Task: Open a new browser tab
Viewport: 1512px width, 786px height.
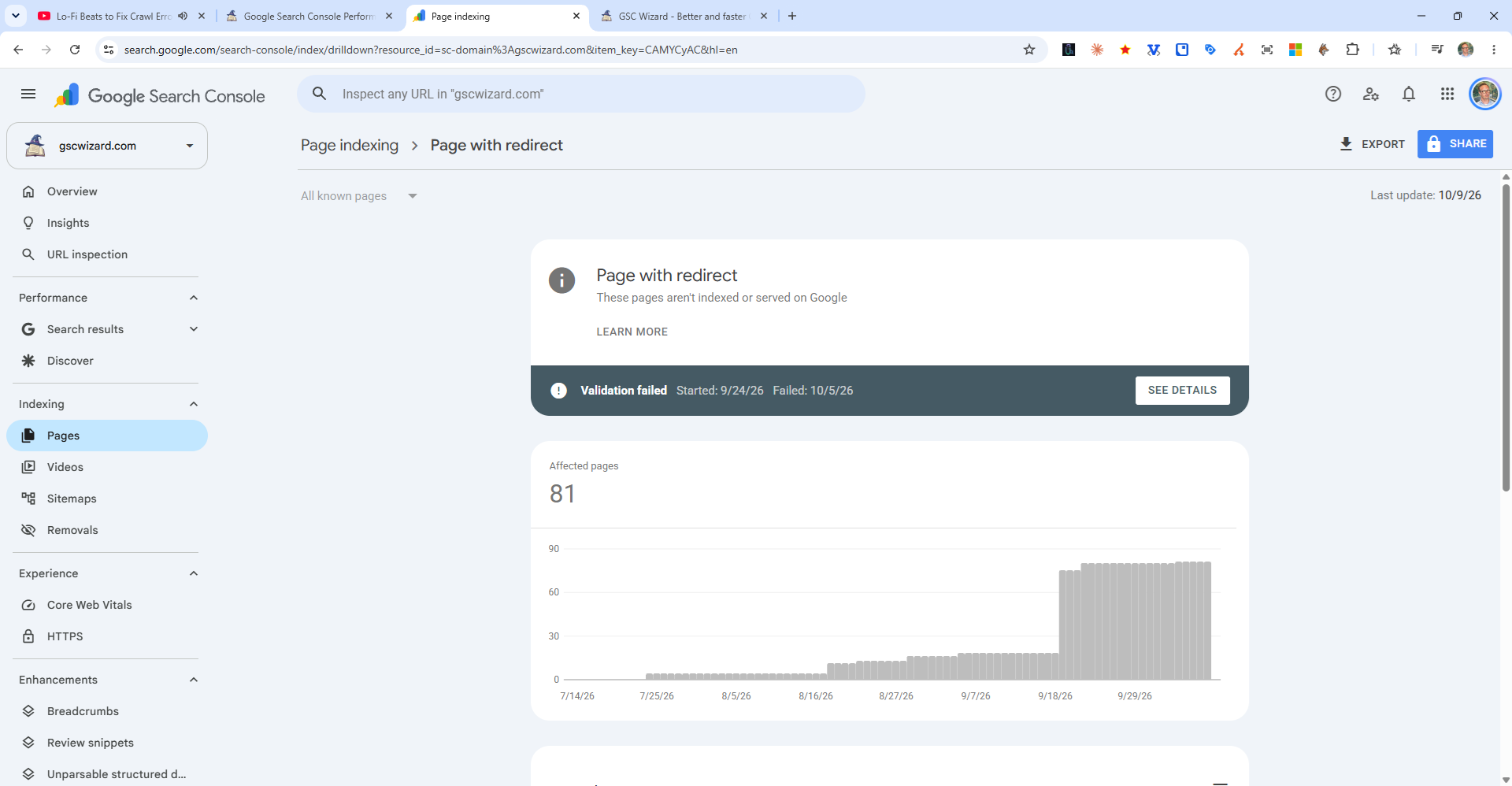Action: point(792,16)
